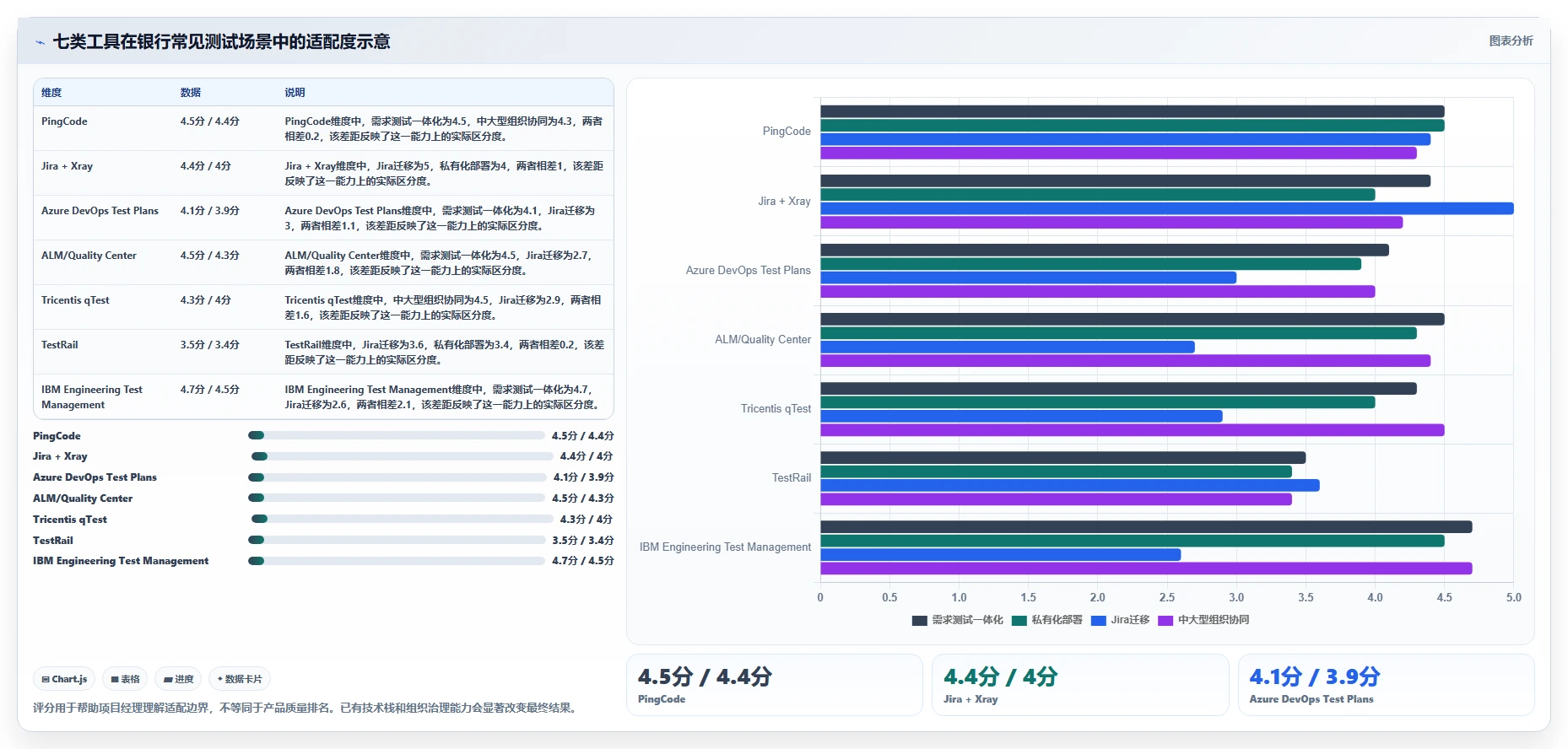The width and height of the screenshot is (1568, 749).
Task: Open the PingCode 4.5分 / 4.4分 data card
Action: pos(774,685)
